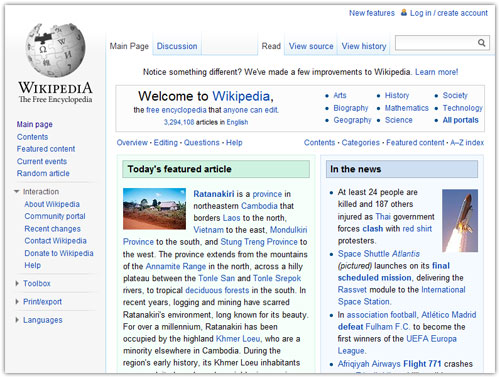500x378 pixels.
Task: Follow the red shirt protesters link
Action: tap(417, 229)
